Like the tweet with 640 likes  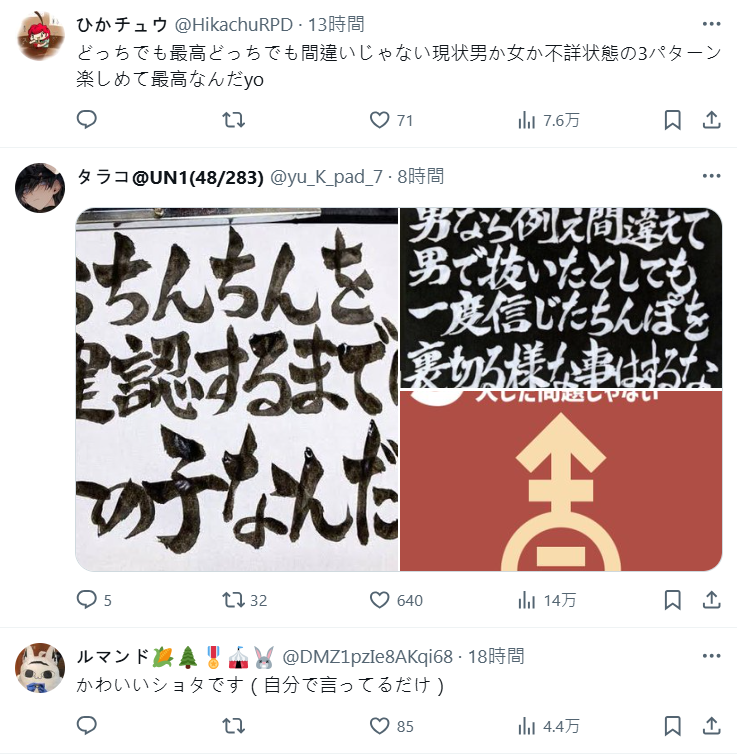[396, 600]
